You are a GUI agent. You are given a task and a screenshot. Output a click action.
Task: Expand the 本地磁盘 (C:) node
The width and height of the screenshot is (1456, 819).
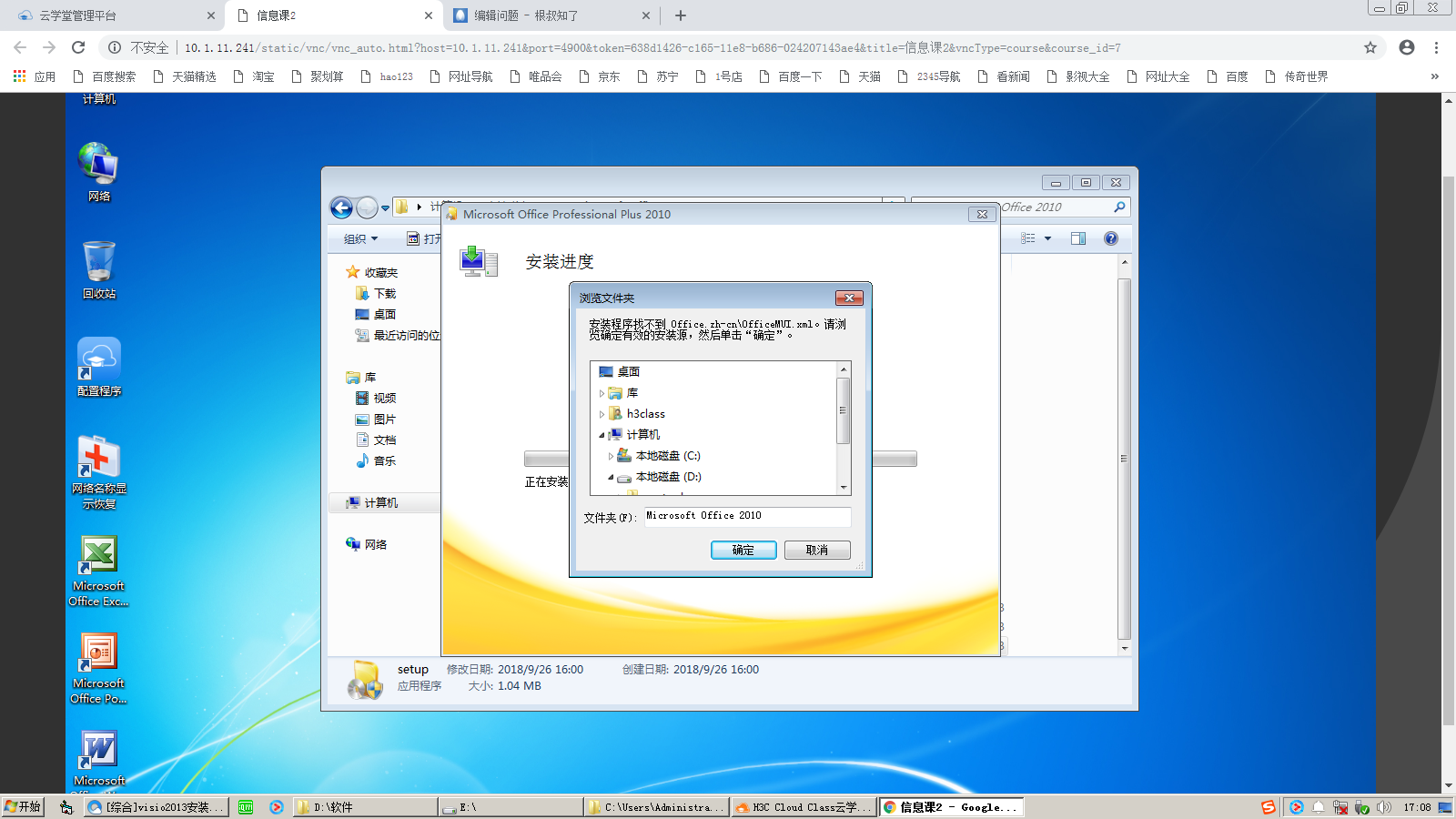point(611,456)
